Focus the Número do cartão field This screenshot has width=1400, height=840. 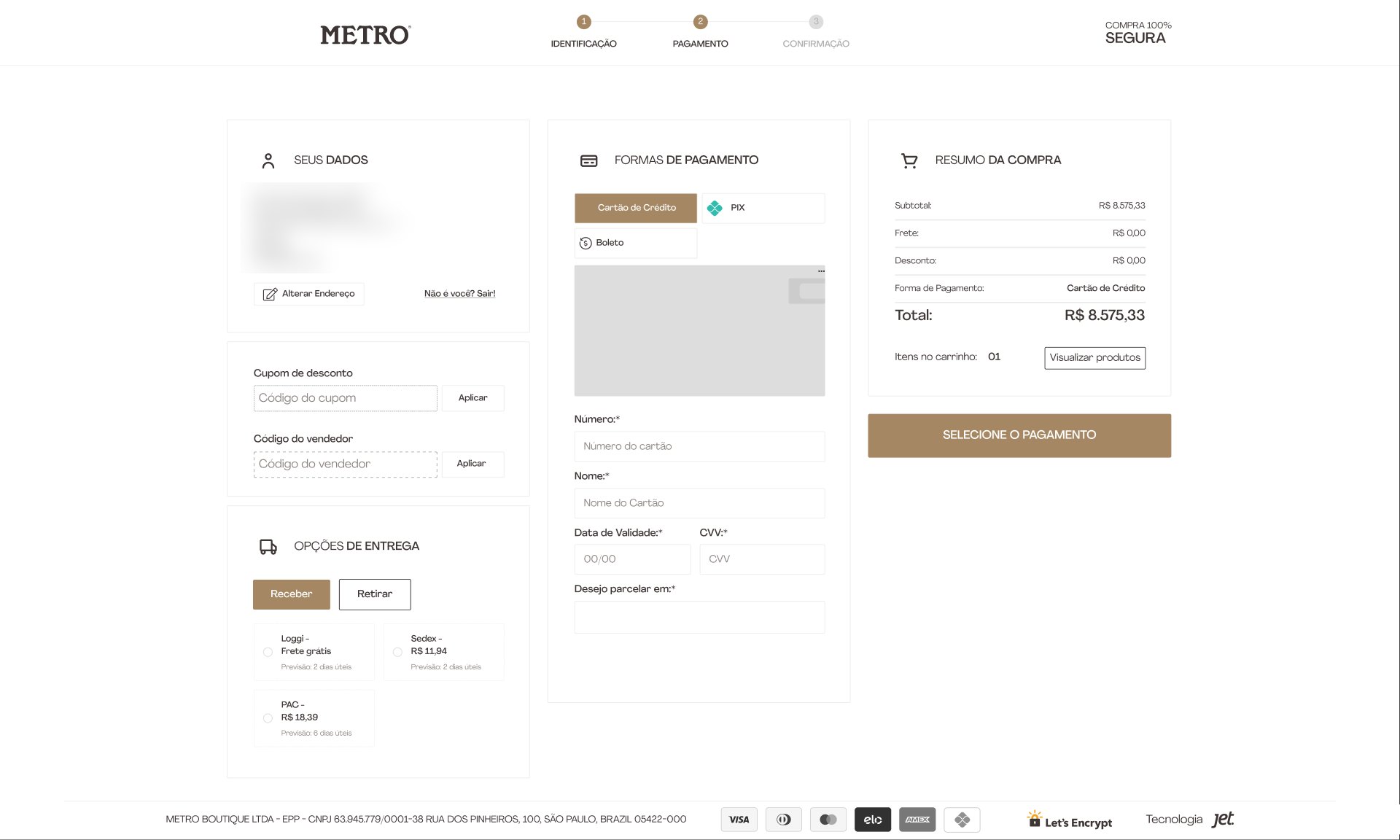point(699,446)
